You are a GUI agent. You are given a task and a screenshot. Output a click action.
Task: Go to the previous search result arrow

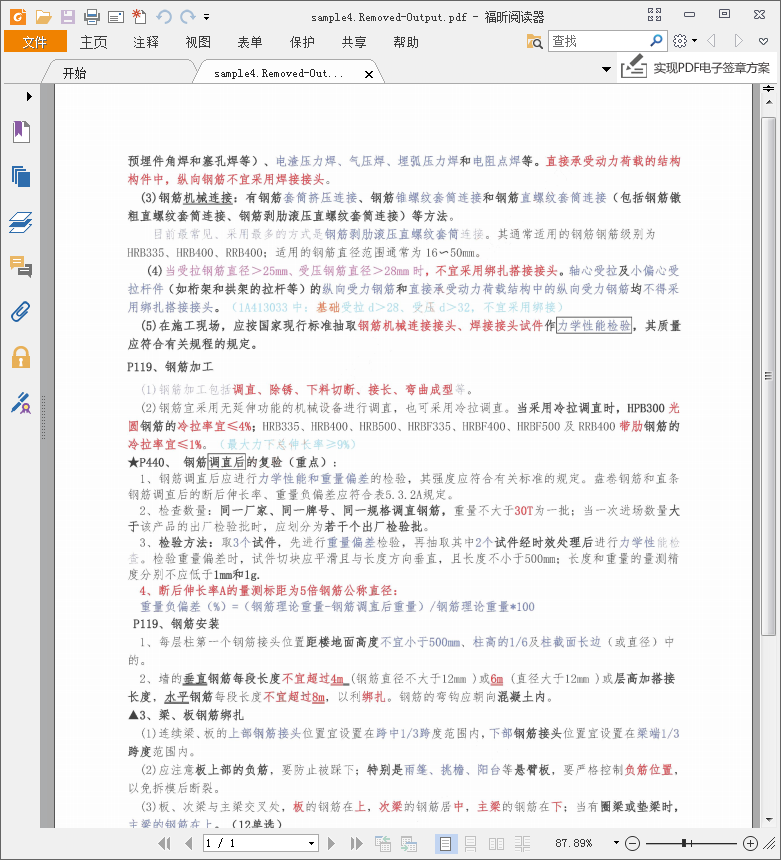pos(711,41)
